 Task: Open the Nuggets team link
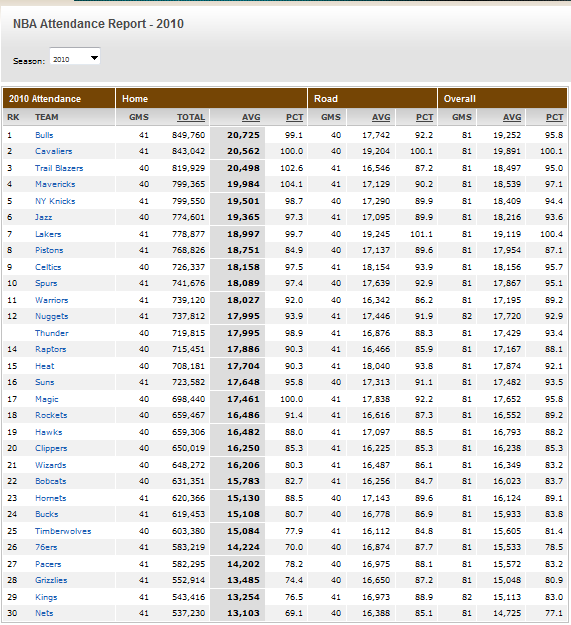click(51, 316)
